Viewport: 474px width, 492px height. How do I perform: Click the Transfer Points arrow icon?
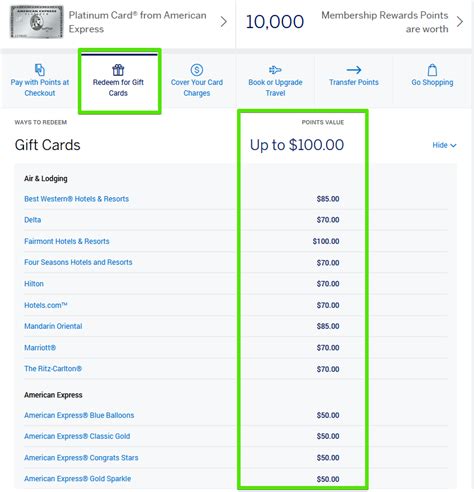[x=354, y=70]
